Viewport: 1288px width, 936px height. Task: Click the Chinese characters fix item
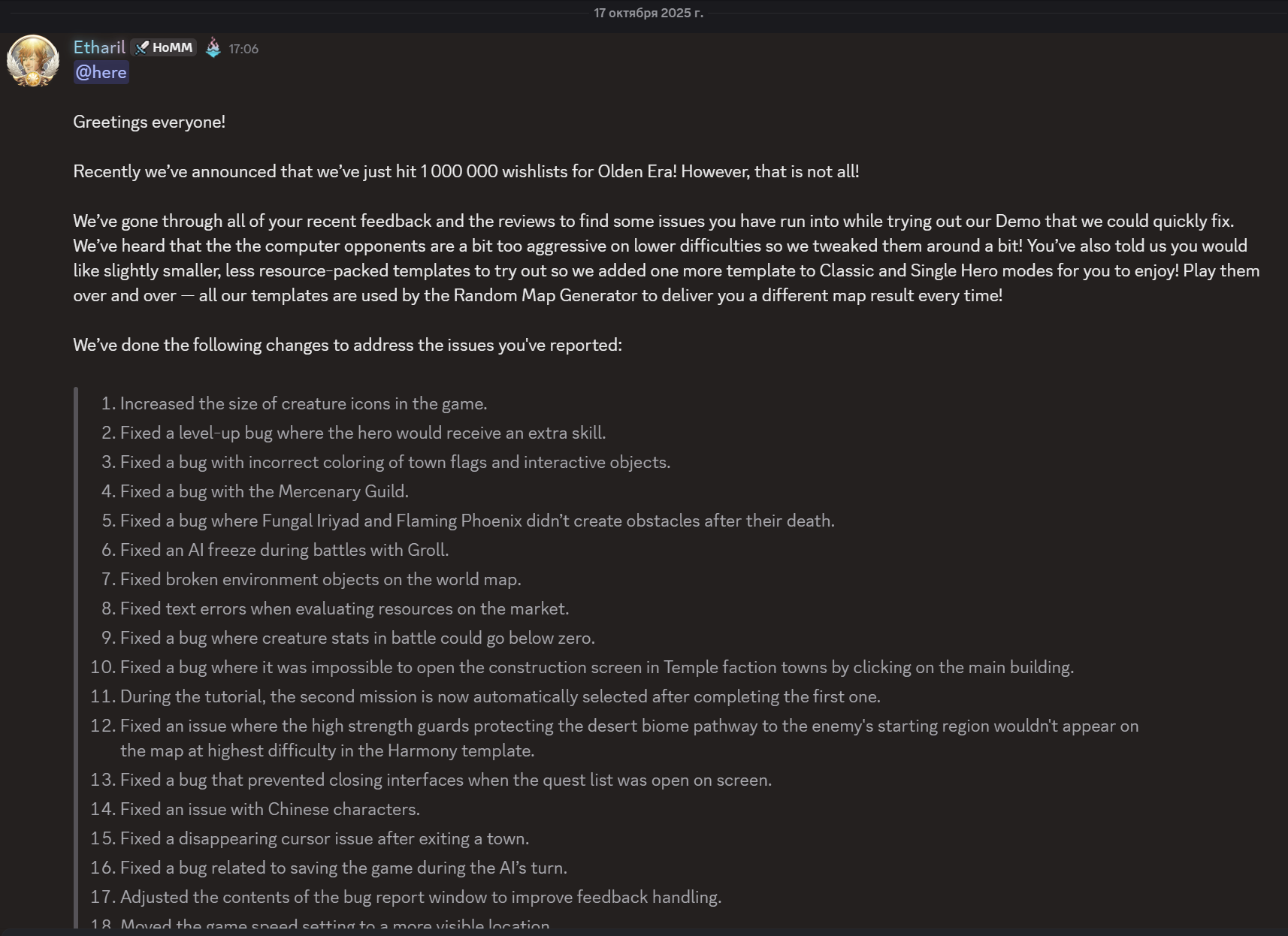(270, 809)
